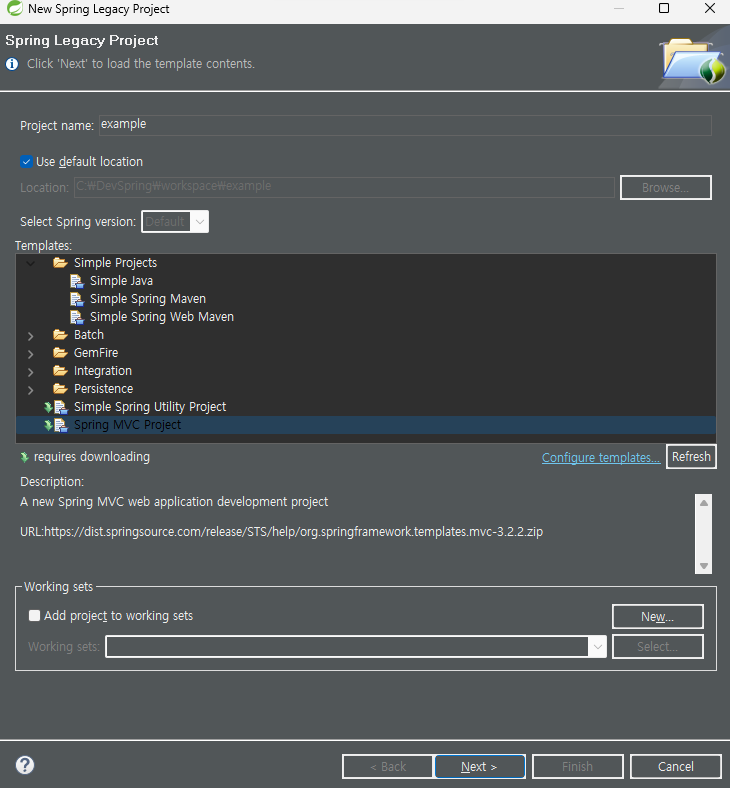Click the Spring project folder banner image
730x788 pixels.
tap(694, 61)
